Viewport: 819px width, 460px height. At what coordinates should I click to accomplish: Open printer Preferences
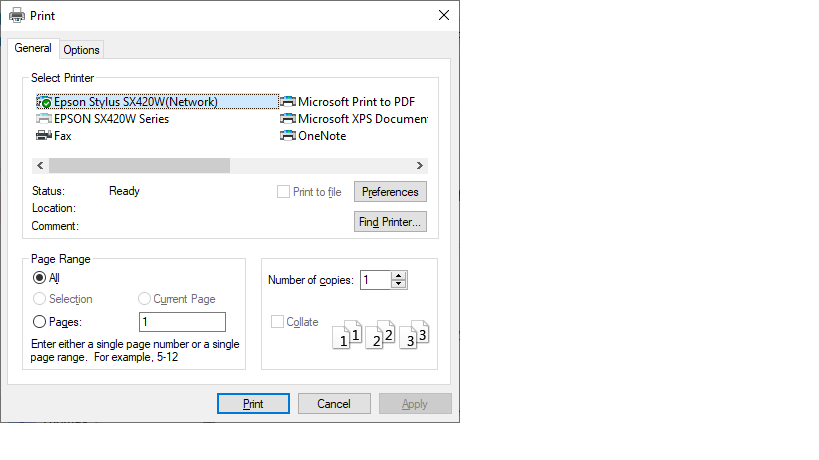(390, 192)
